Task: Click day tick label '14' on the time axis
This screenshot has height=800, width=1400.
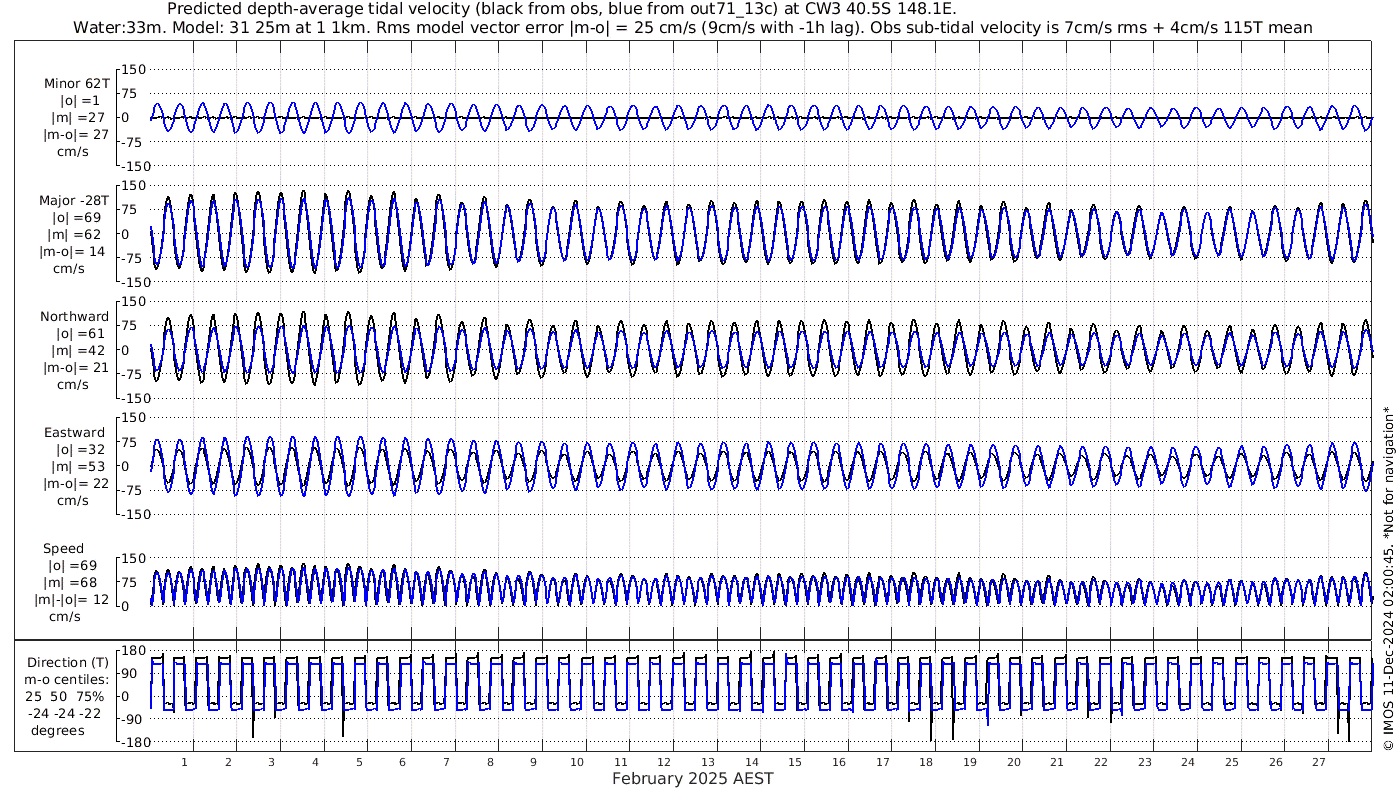Action: click(x=752, y=762)
